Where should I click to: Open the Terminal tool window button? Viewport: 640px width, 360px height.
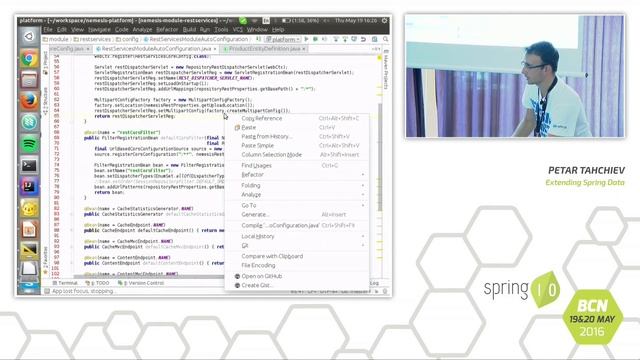65,283
